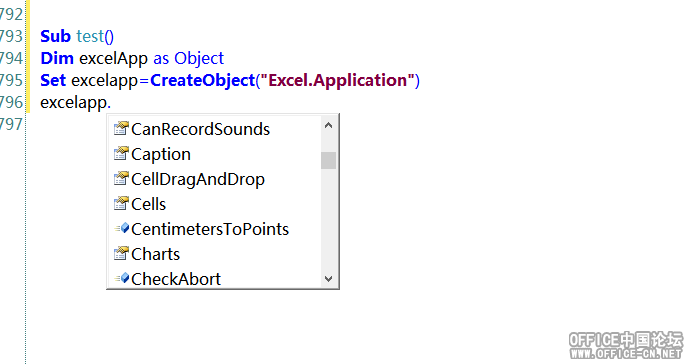Screen dimensions: 689x364
Task: Click the Charts property icon
Action: [x=121, y=254]
